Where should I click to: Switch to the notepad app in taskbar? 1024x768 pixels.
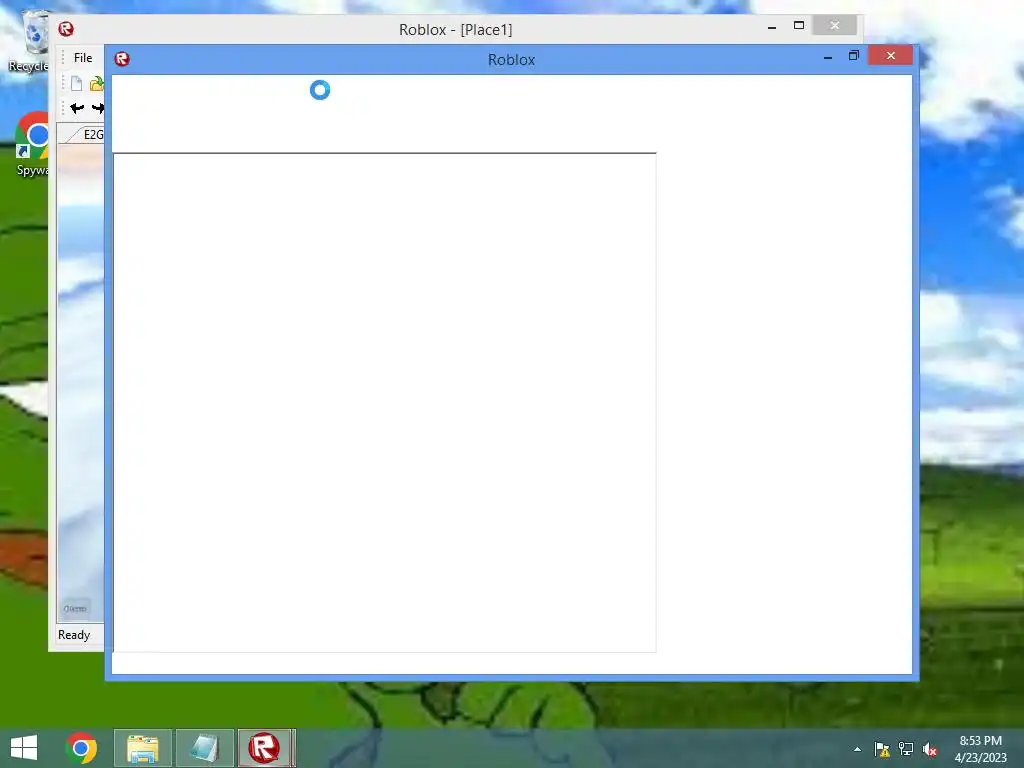pos(204,748)
